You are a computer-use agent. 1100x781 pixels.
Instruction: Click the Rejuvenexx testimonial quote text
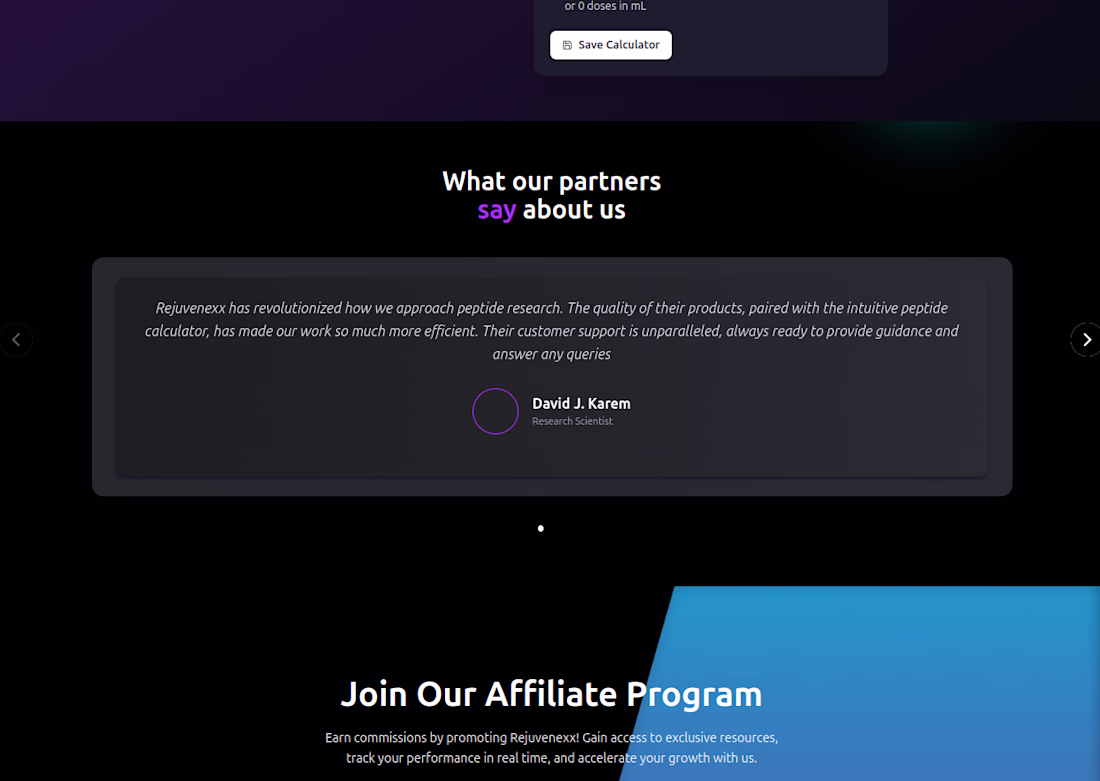click(552, 331)
